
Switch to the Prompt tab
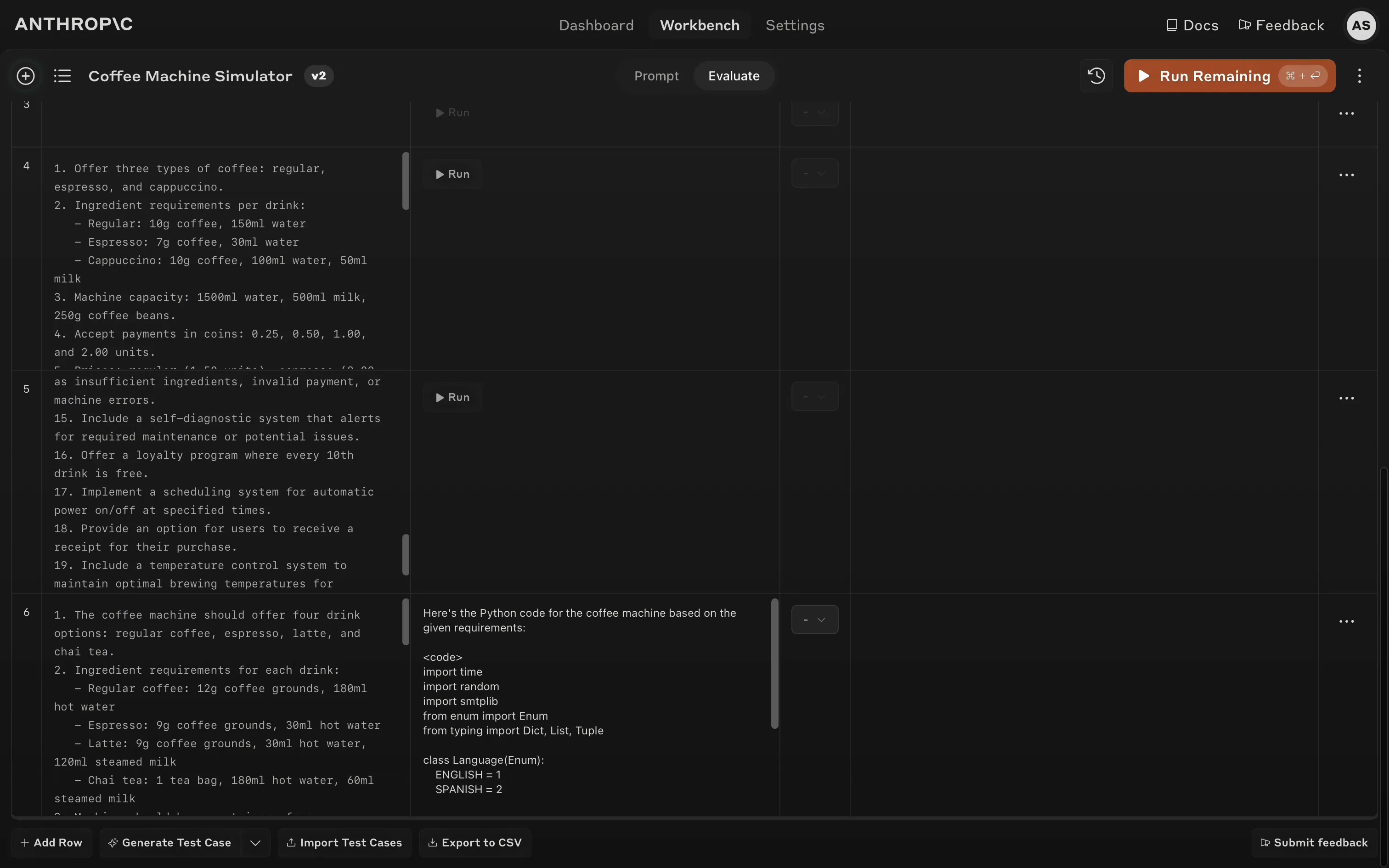pyautogui.click(x=656, y=76)
